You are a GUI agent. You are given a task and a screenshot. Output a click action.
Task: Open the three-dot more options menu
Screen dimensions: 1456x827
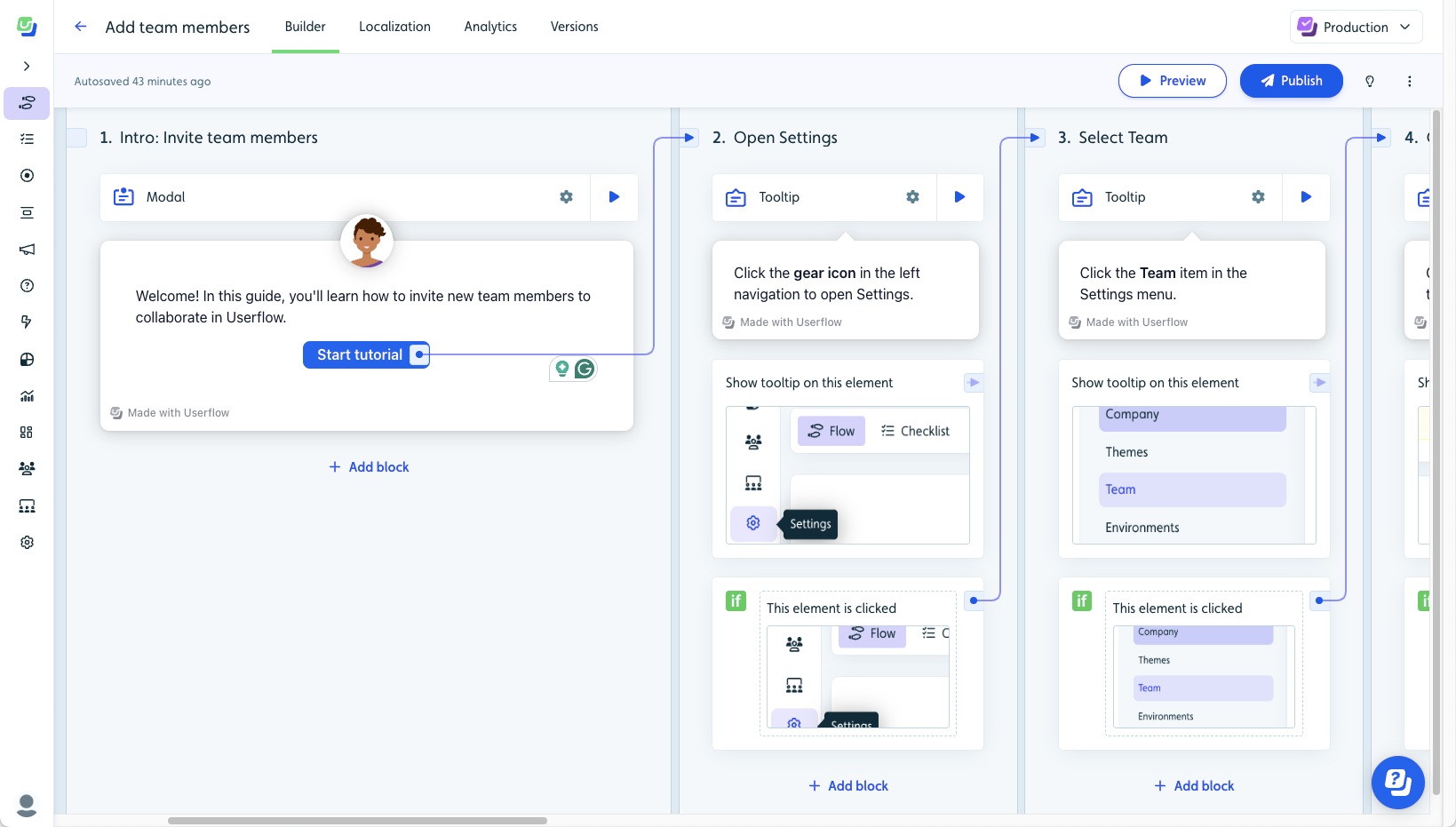(x=1409, y=81)
